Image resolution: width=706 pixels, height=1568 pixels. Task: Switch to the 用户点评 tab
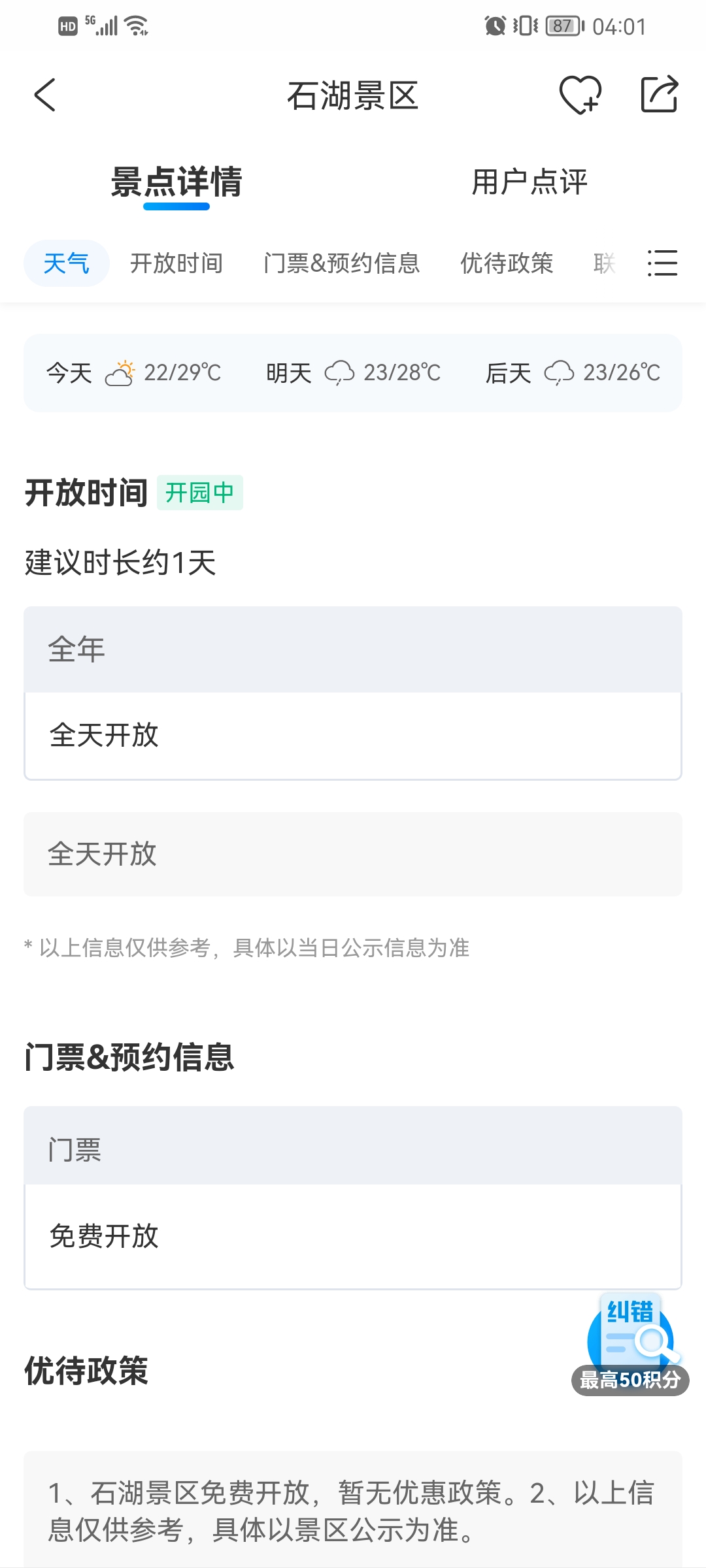[529, 182]
